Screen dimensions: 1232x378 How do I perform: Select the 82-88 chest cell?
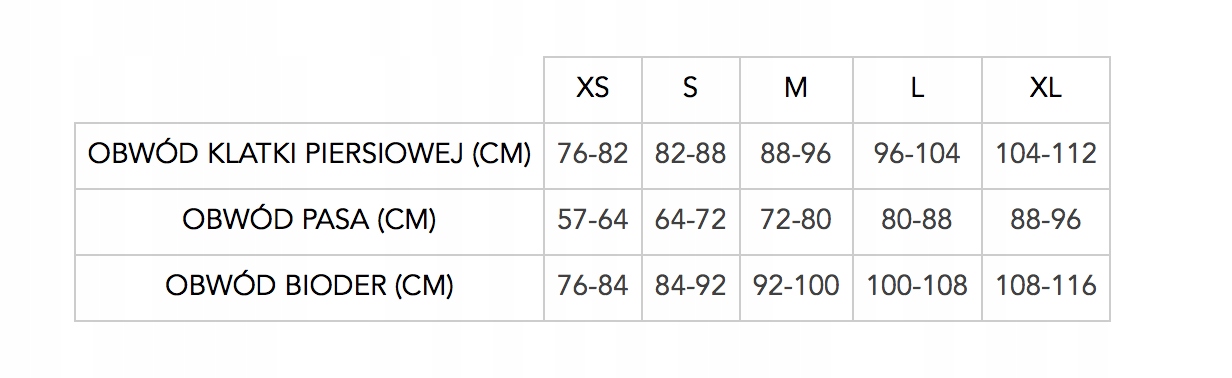(x=690, y=154)
